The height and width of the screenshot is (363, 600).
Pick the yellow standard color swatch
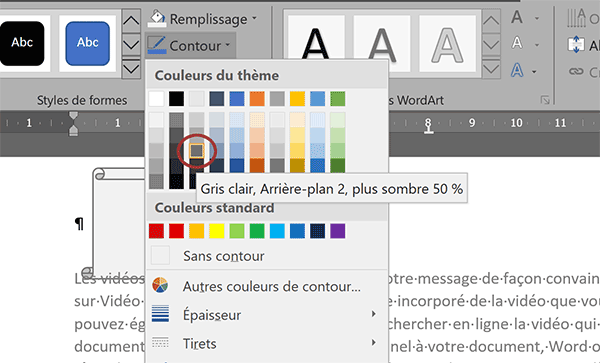click(x=217, y=231)
